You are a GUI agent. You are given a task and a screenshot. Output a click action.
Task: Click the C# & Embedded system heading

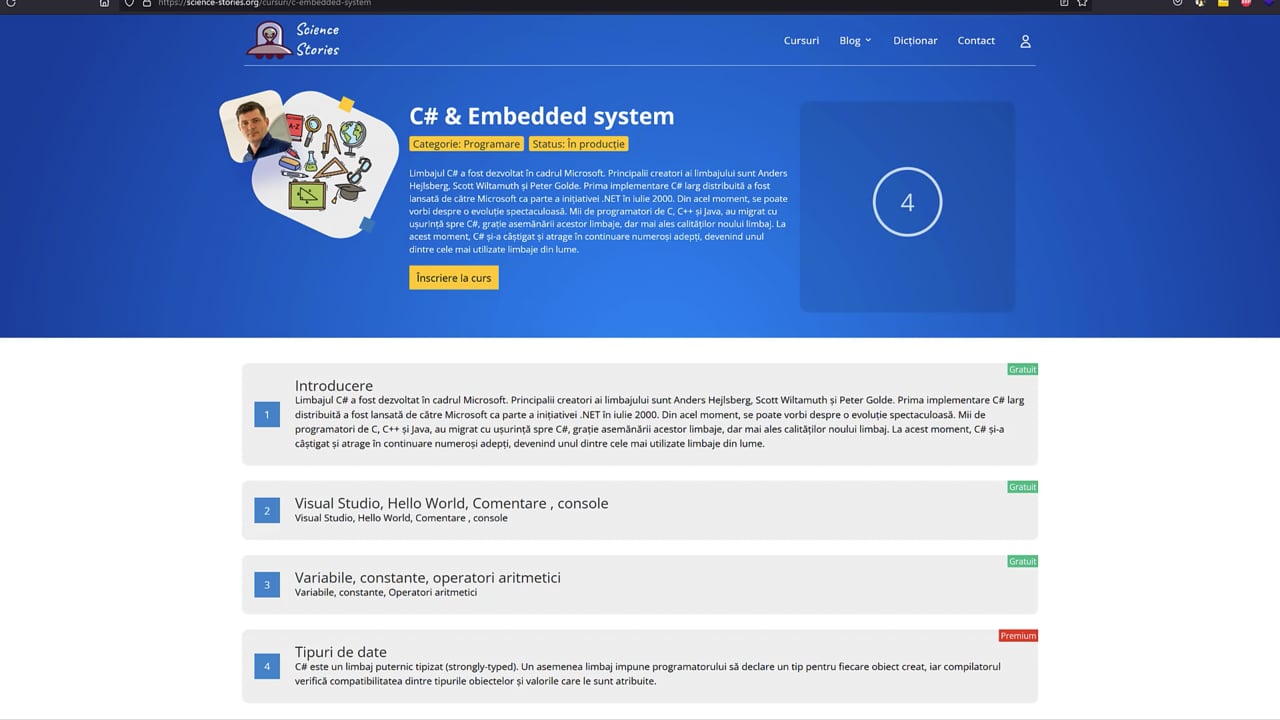pos(542,116)
